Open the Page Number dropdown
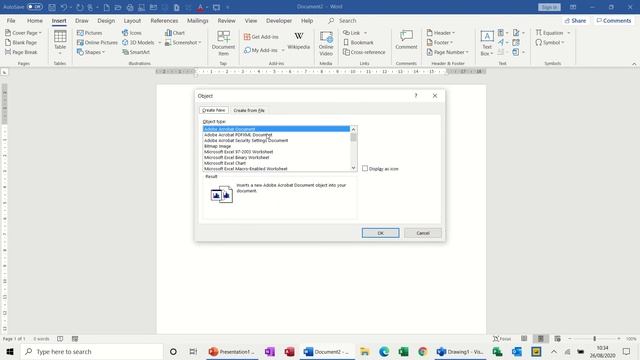Viewport: 640px width, 360px height. tap(448, 52)
